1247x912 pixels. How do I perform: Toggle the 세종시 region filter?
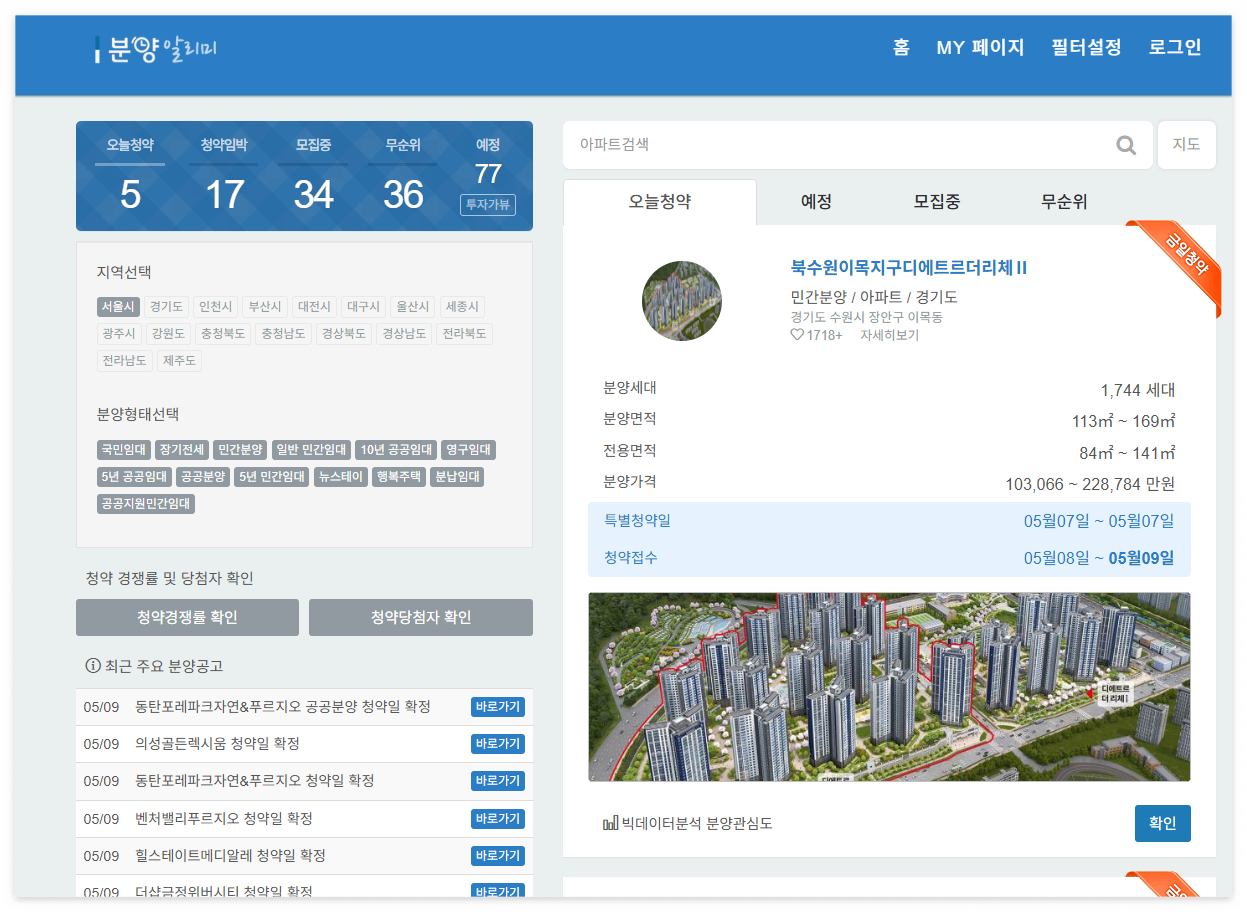click(462, 307)
